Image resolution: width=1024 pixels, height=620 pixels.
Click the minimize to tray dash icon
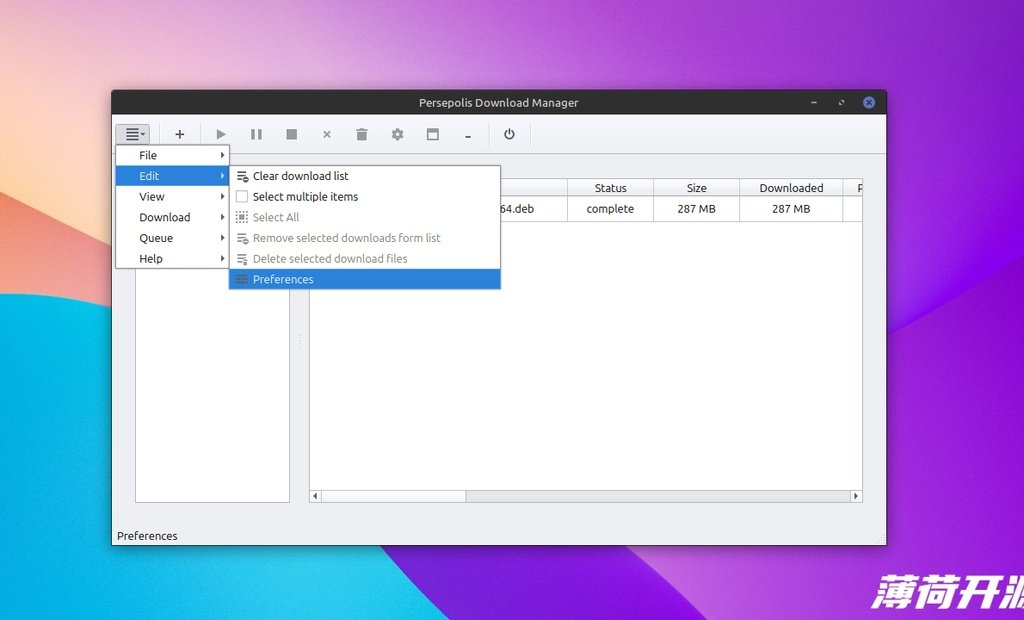click(468, 136)
